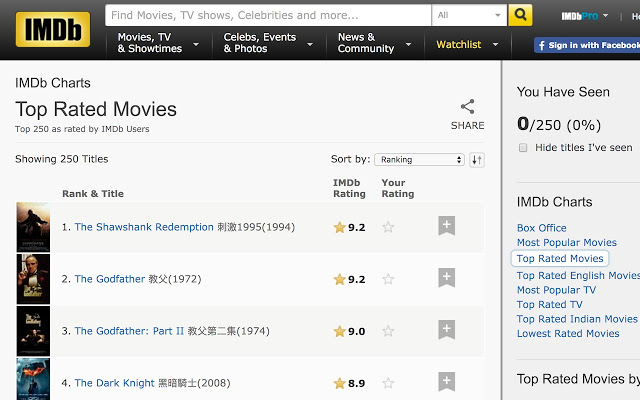Add The Shawshank Redemption to watchlist

pos(447,226)
